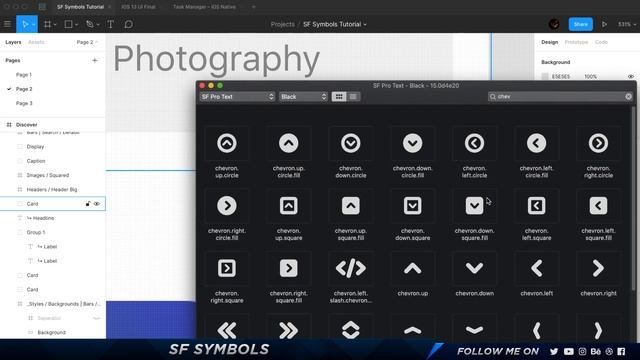Viewport: 640px width, 360px height.
Task: Click the background color swatch E5E5E5
Action: [x=545, y=76]
